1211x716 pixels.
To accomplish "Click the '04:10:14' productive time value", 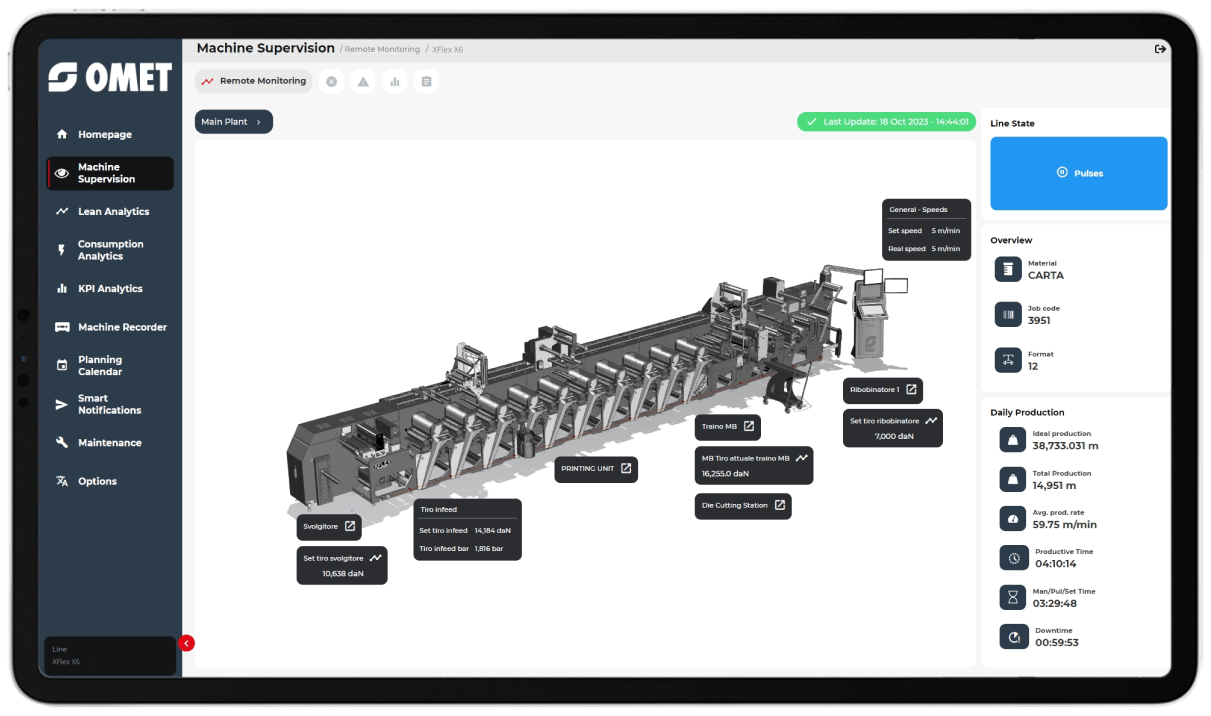I will (x=1056, y=564).
